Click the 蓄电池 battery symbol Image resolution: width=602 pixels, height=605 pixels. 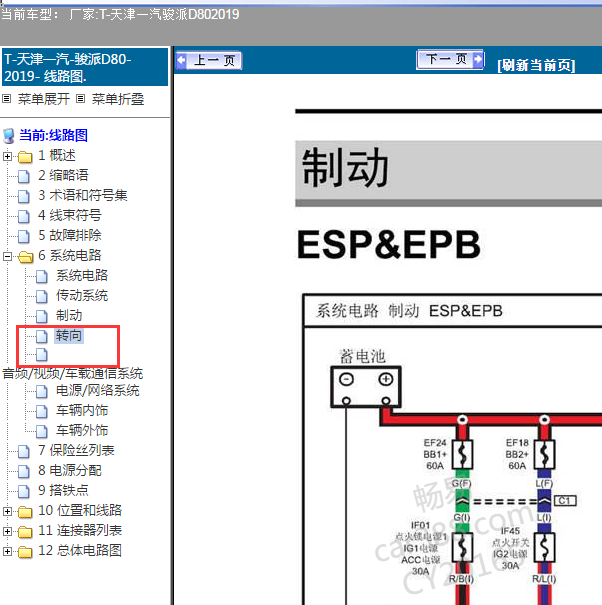click(x=366, y=387)
